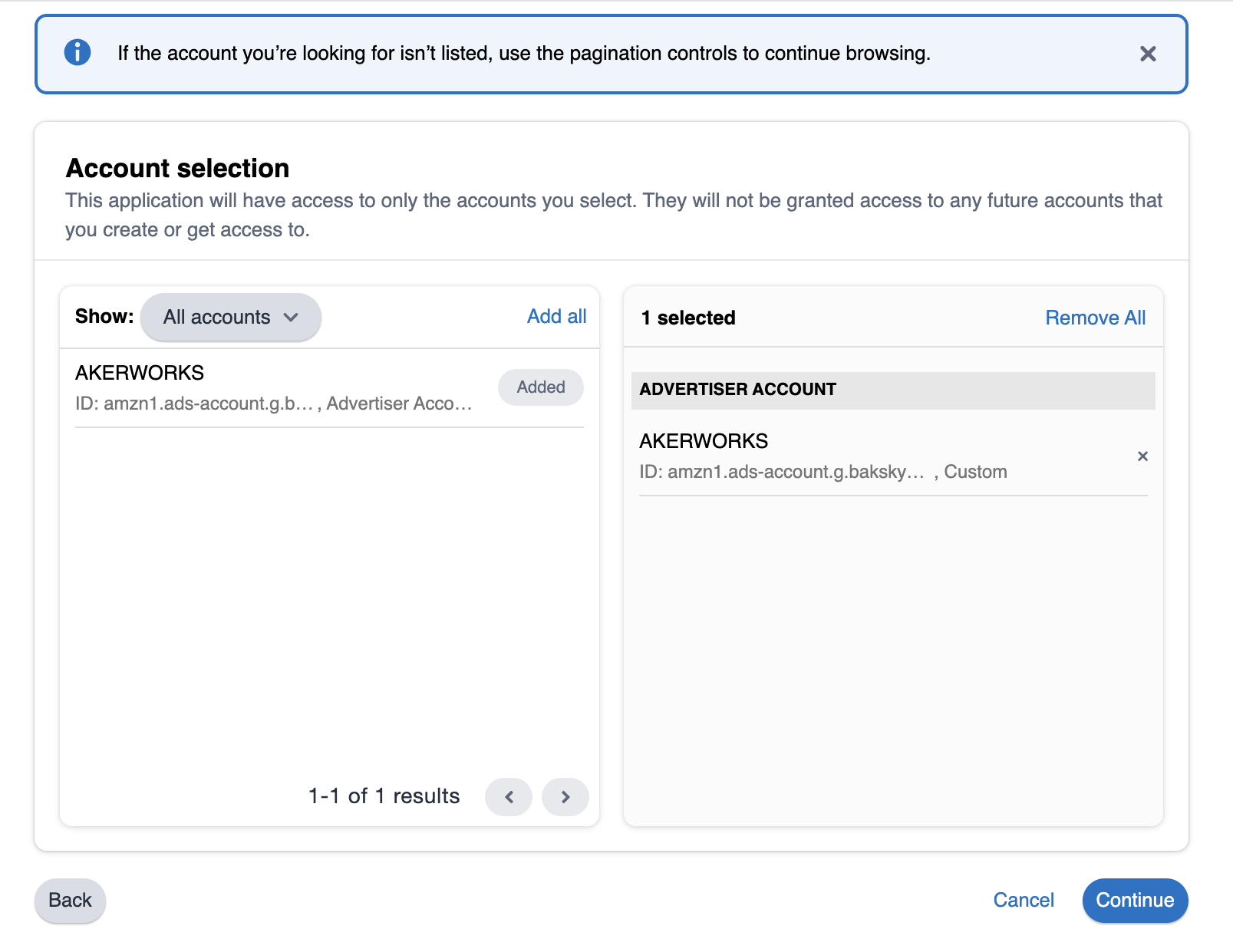Dismiss the pagination info message
The height and width of the screenshot is (952, 1233).
pos(1147,54)
